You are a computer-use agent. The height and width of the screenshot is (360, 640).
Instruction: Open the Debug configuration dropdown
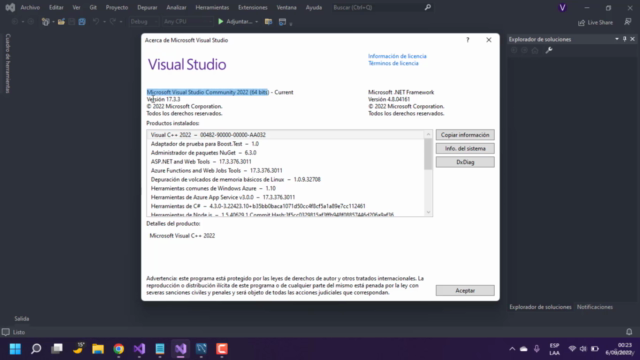click(144, 22)
